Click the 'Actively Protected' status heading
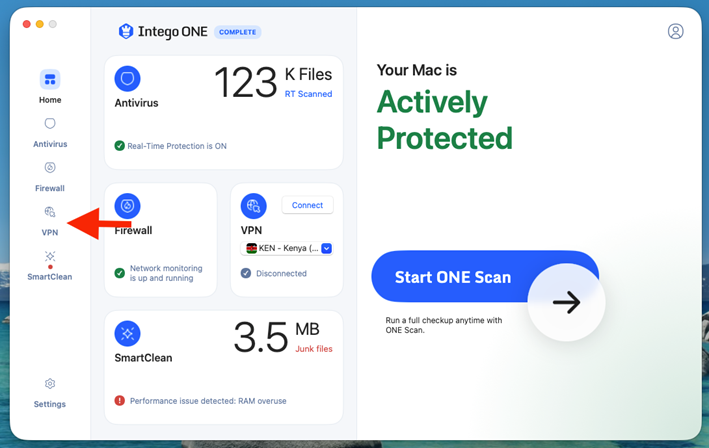Image resolution: width=709 pixels, height=448 pixels. coord(445,120)
